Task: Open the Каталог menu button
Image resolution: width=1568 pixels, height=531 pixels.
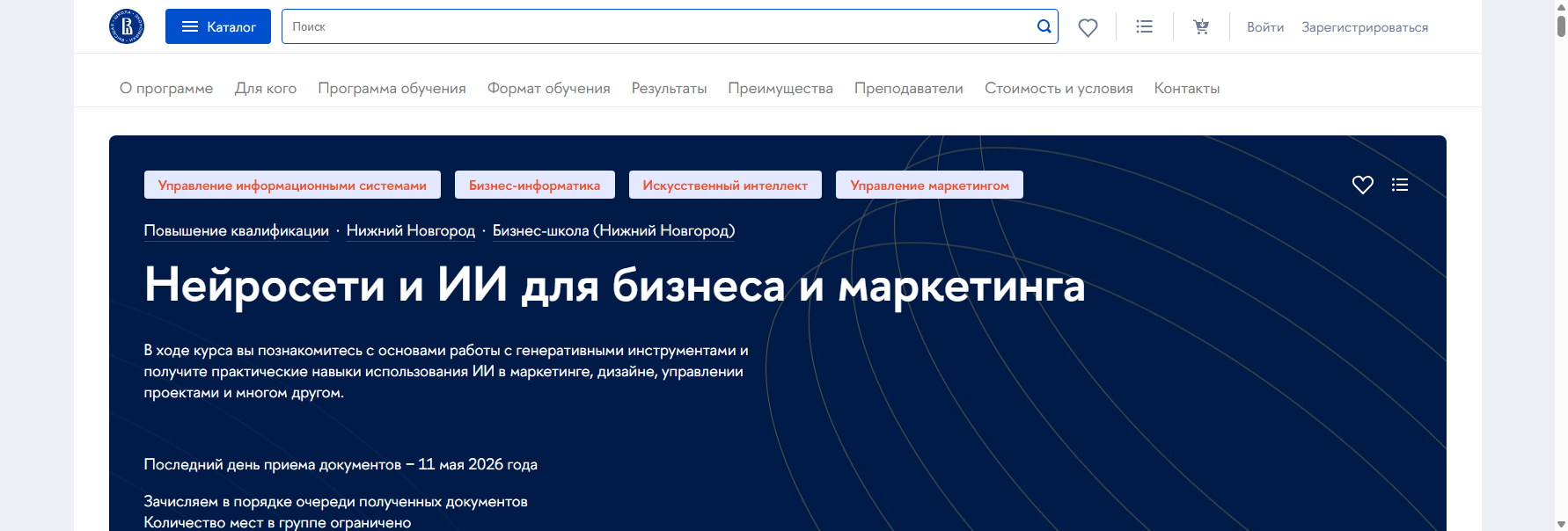Action: click(x=218, y=26)
